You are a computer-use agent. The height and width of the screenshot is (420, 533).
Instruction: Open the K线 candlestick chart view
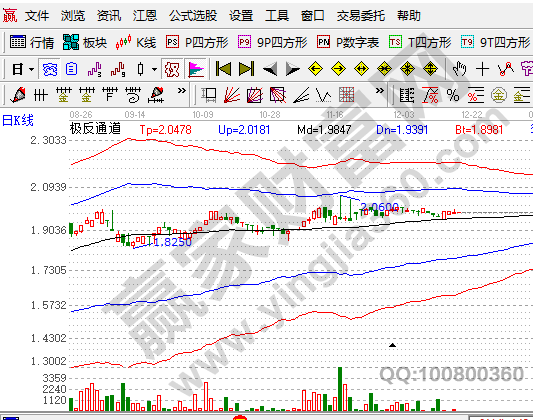click(x=136, y=42)
